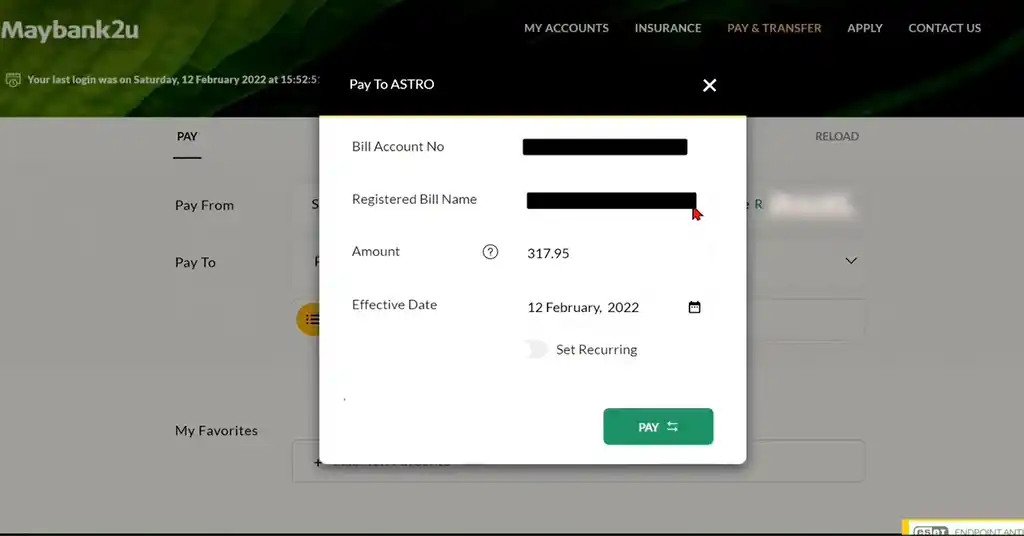Screen dimensions: 1024x536
Task: Click the ESET Endpoint Antivirus notification
Action: click(963, 528)
